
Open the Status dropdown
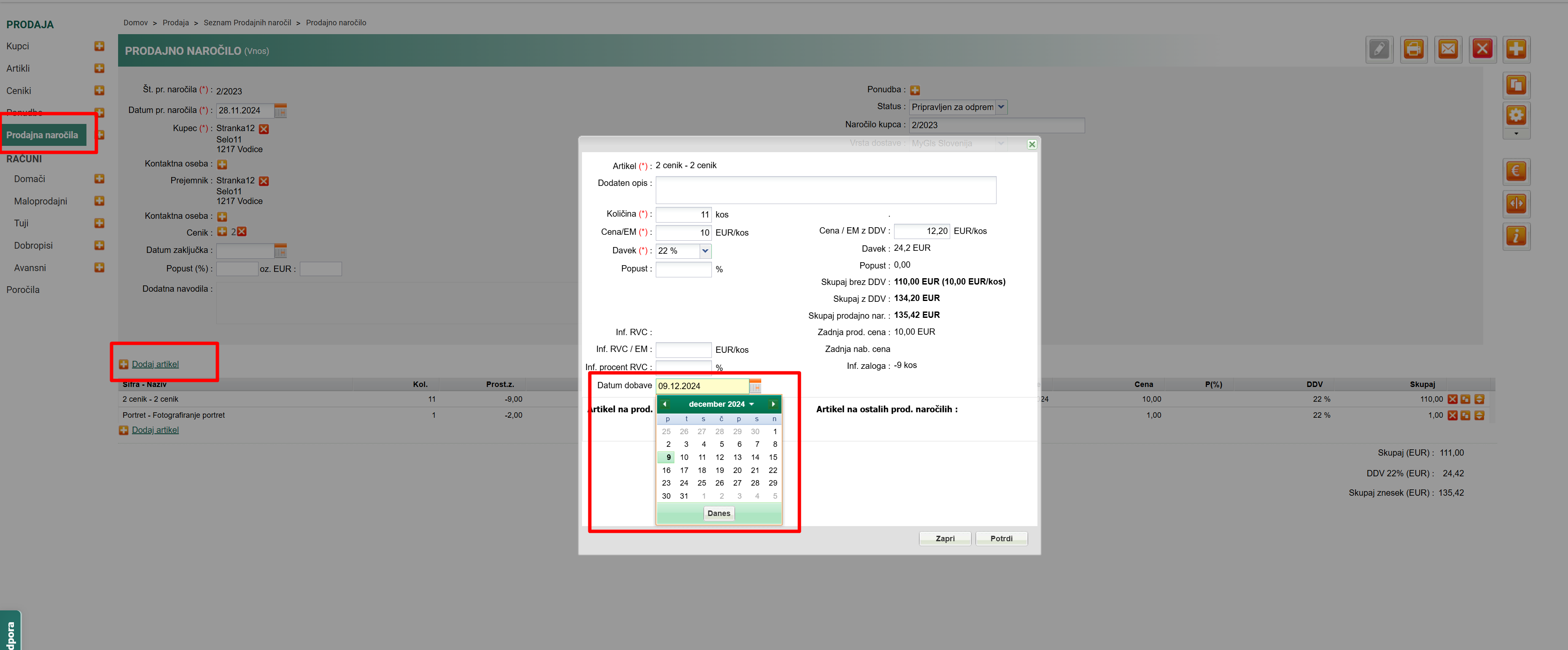click(1001, 107)
